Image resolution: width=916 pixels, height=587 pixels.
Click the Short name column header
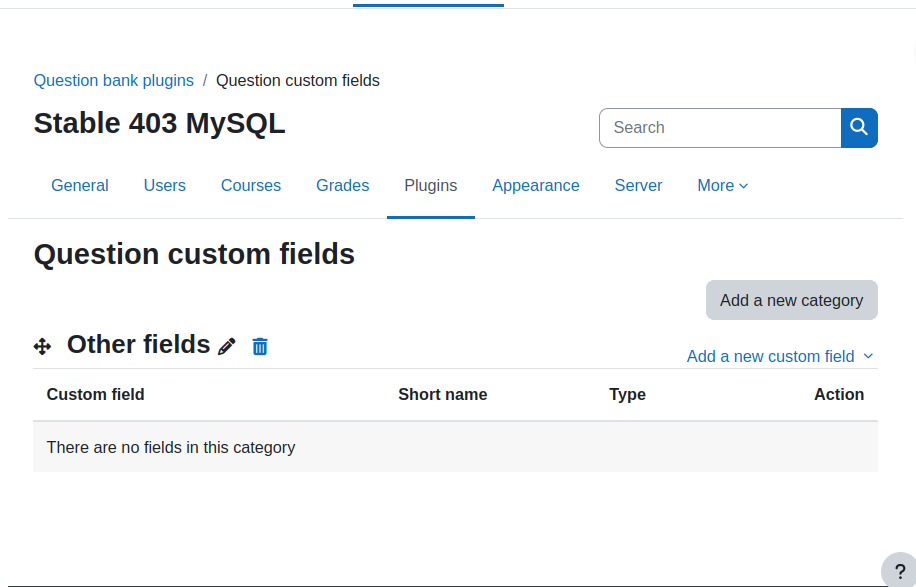(x=443, y=395)
